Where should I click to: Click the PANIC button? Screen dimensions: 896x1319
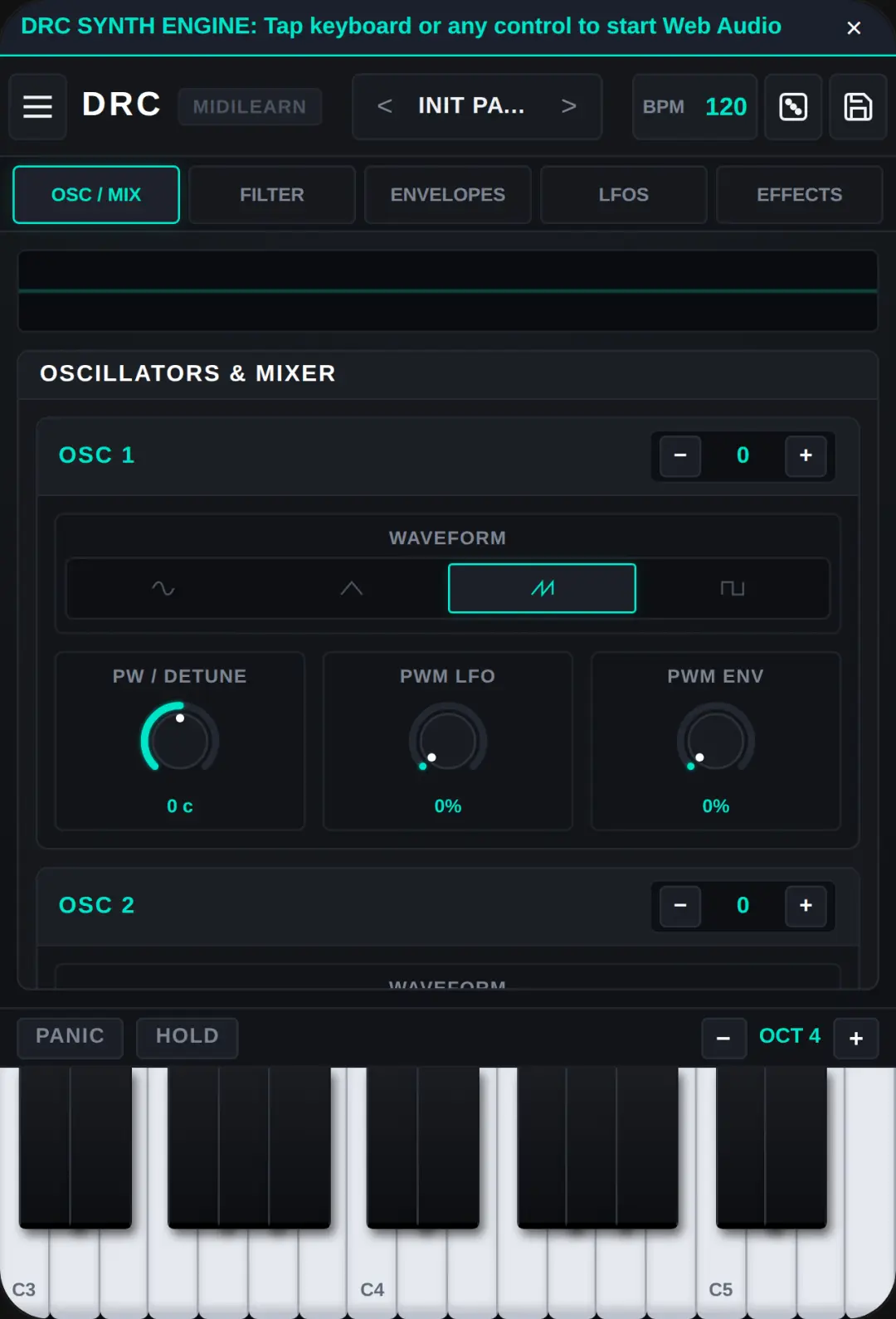click(71, 1038)
